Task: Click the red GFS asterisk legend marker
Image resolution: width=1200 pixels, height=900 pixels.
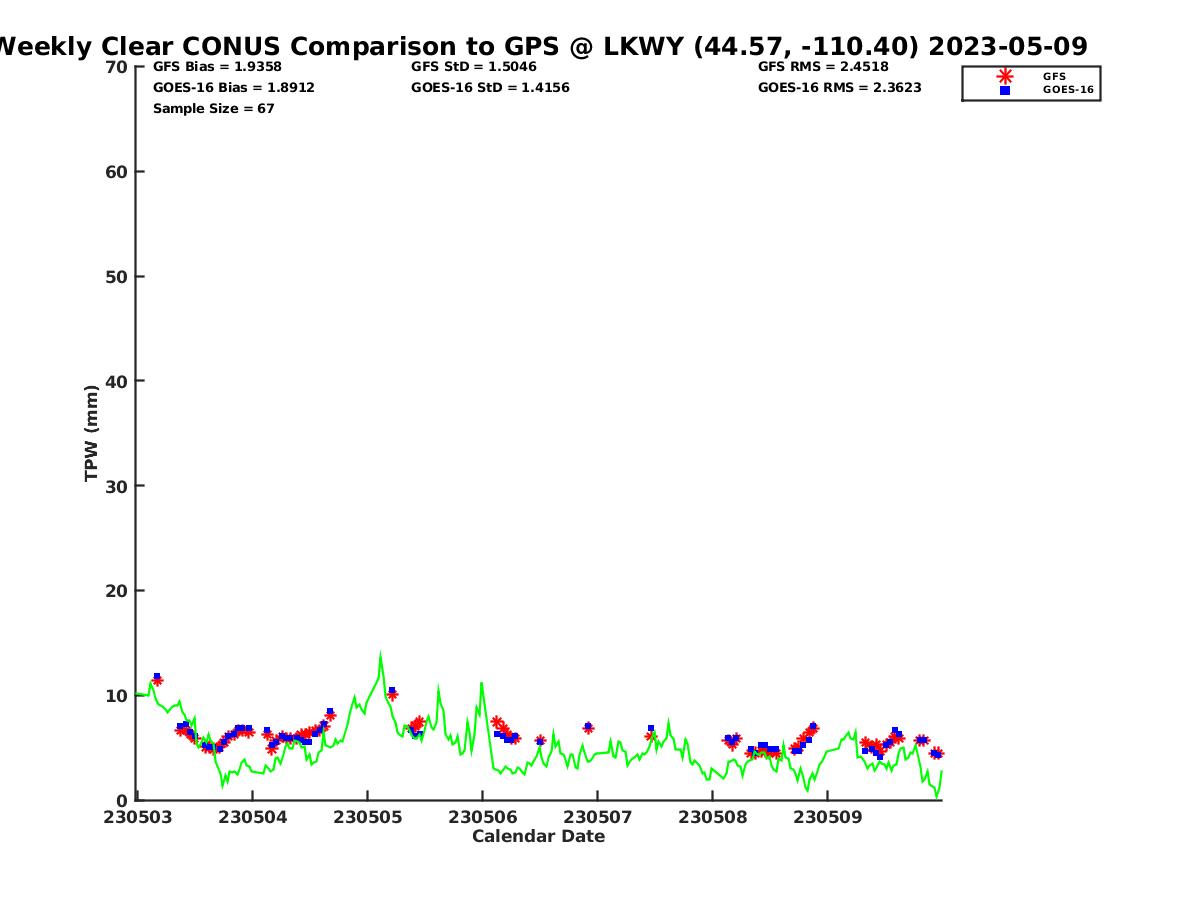Action: pos(1005,76)
